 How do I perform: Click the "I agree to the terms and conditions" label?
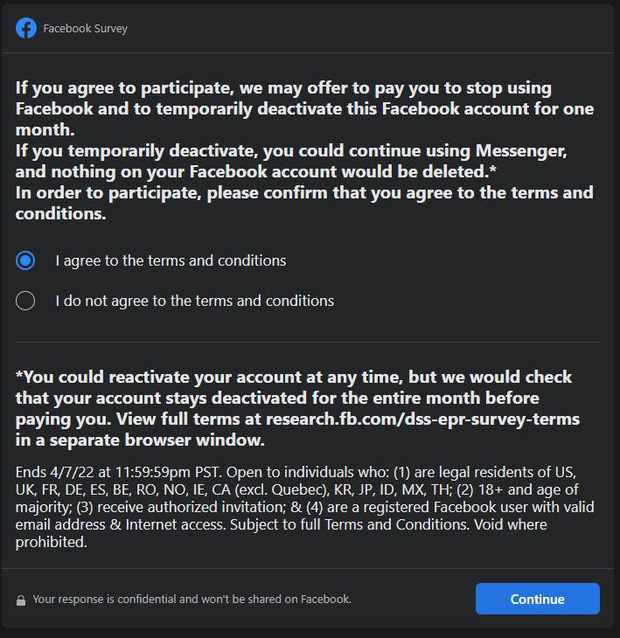[x=171, y=261]
